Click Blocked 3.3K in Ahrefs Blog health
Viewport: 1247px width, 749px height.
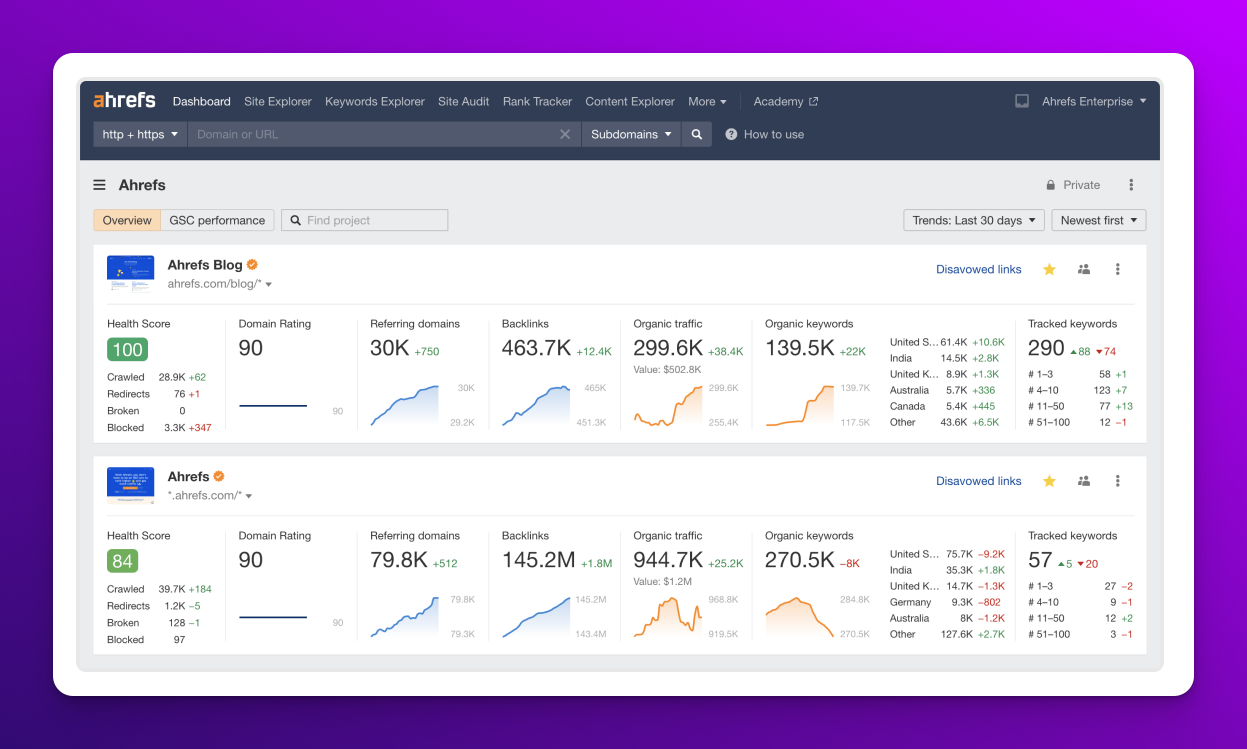coord(159,428)
